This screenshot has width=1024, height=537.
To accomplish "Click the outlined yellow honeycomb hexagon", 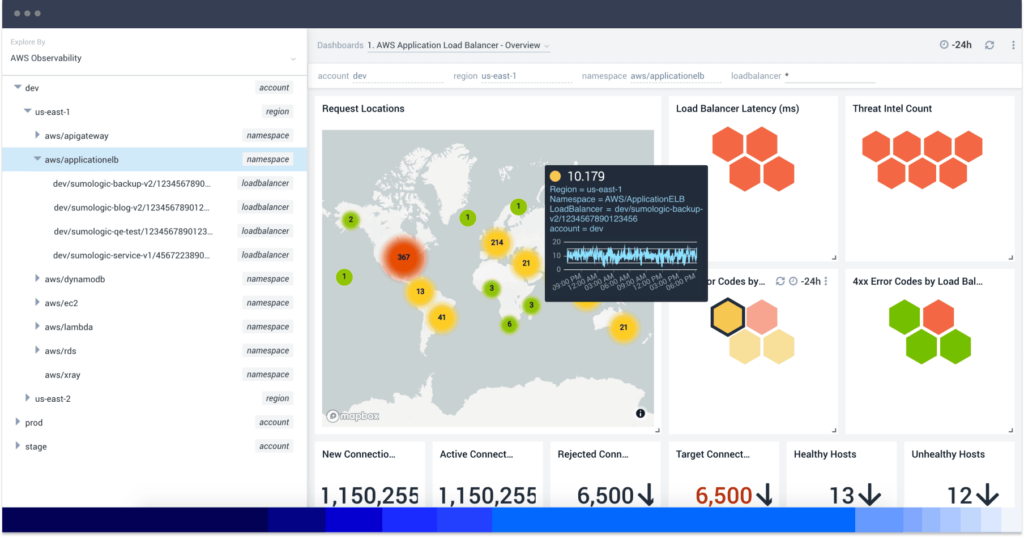I will tap(728, 317).
